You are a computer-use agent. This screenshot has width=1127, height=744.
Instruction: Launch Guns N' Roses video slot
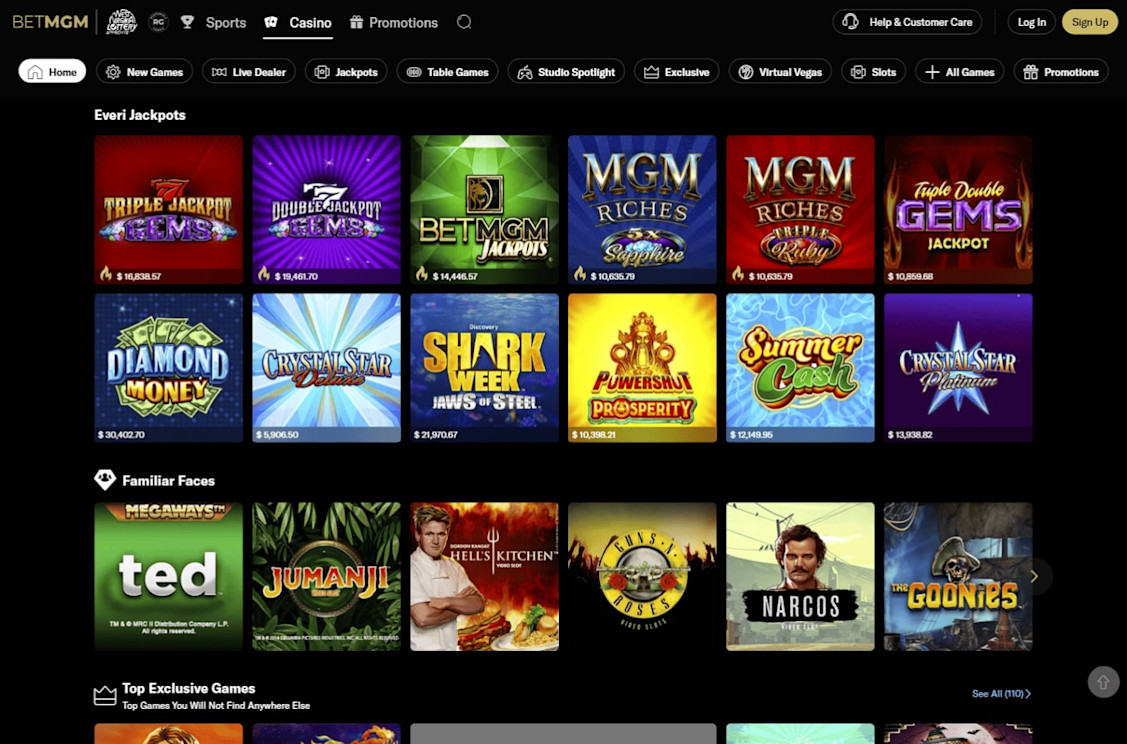point(643,577)
